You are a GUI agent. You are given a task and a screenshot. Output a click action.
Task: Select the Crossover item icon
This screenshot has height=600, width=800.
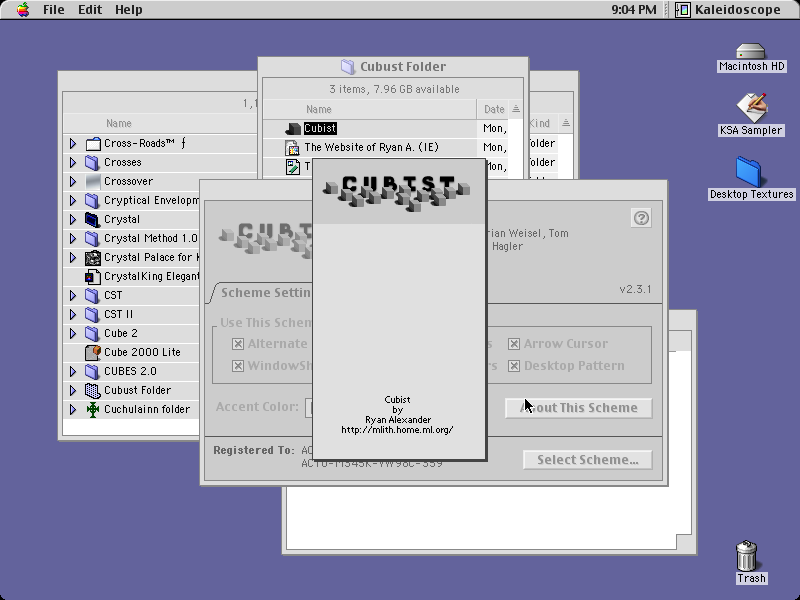[93, 181]
